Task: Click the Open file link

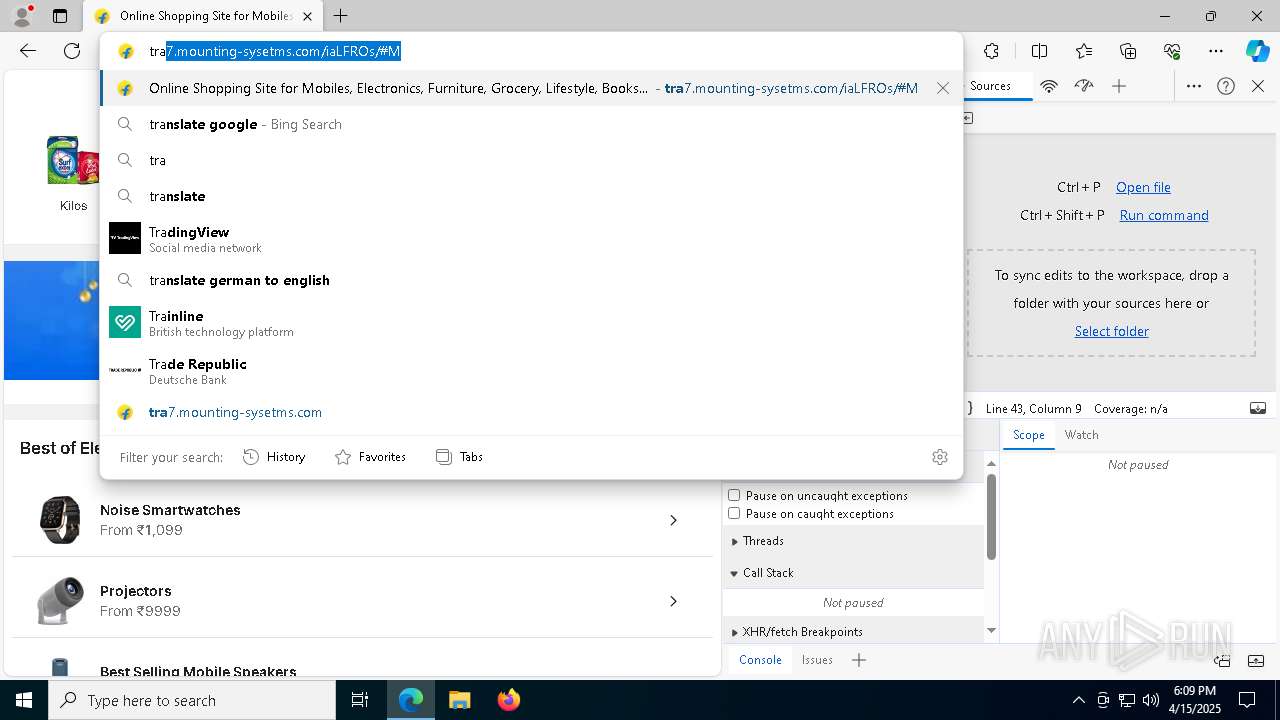Action: point(1143,187)
